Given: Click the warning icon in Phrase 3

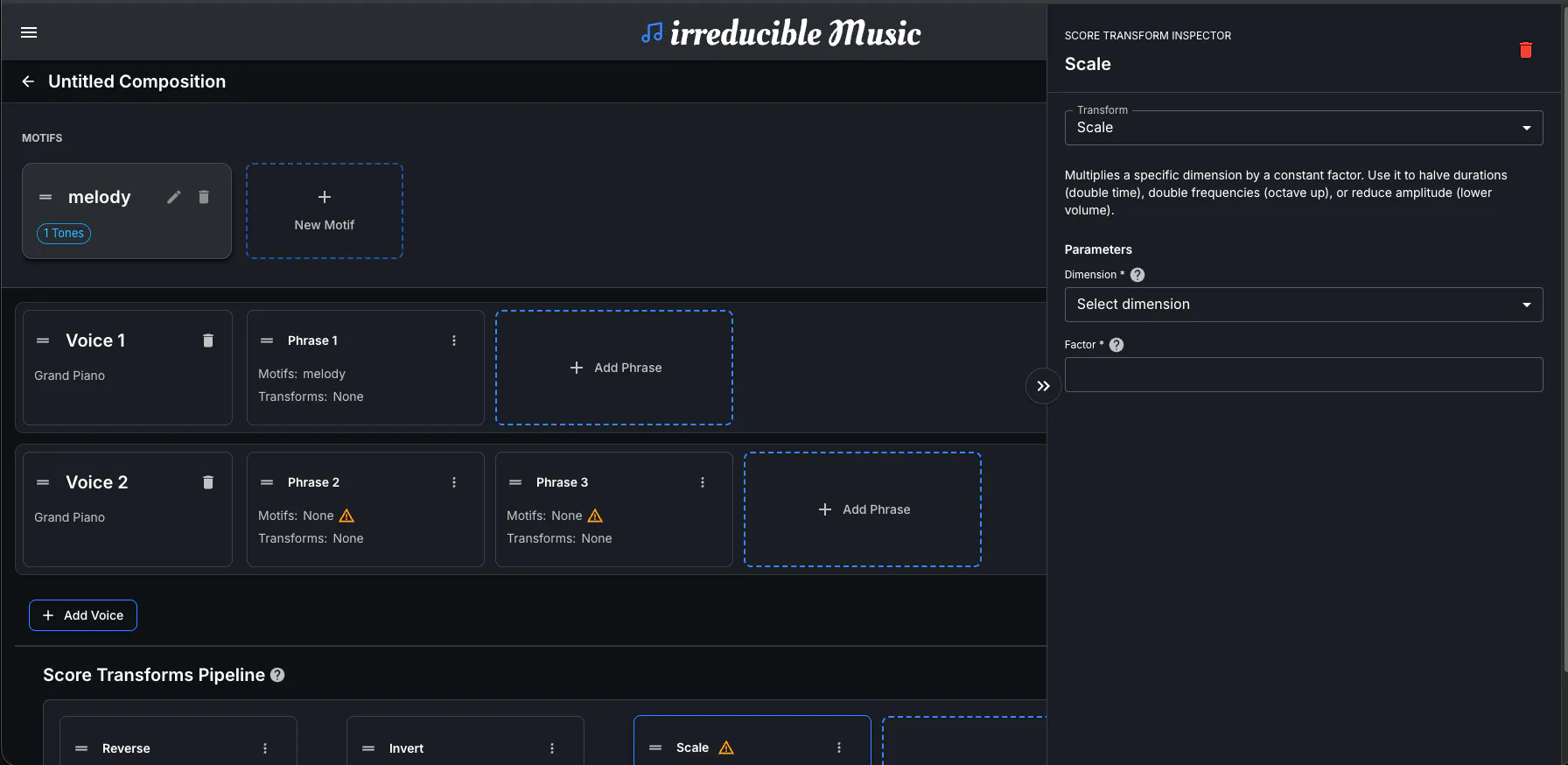Looking at the screenshot, I should (595, 516).
